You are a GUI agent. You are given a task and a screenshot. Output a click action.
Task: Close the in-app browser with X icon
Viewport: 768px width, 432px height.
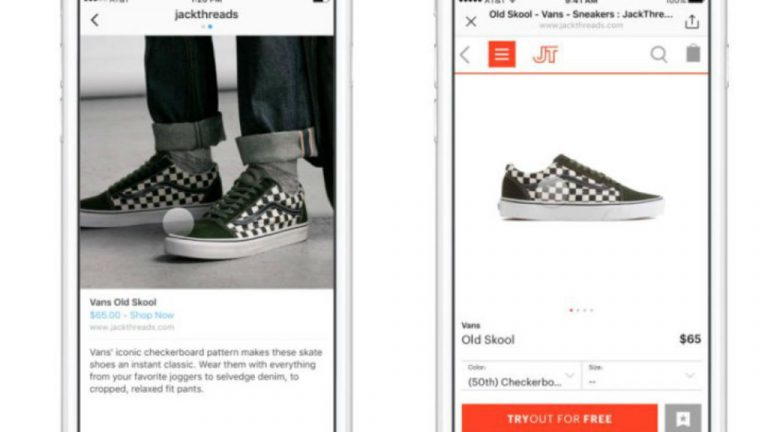pos(471,22)
